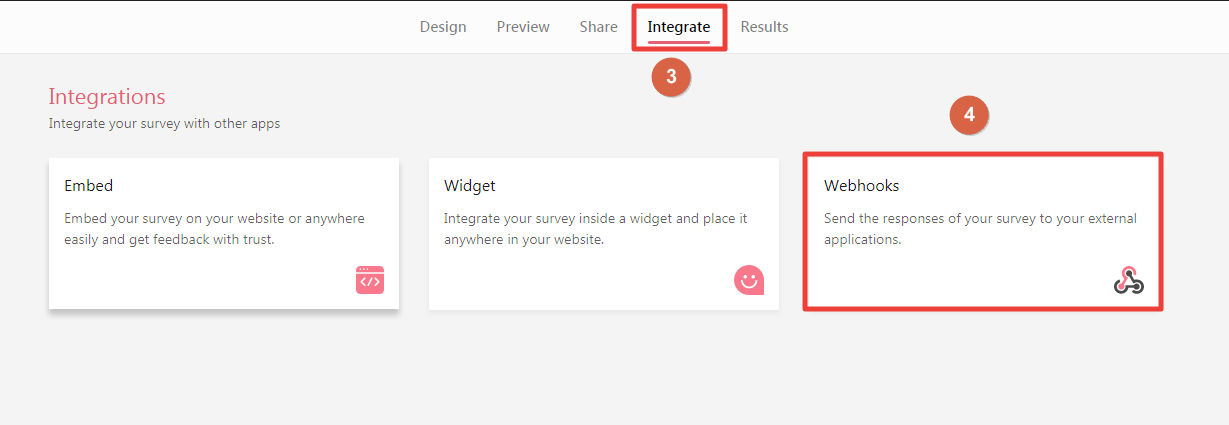
Task: Select the Integrate tab
Action: pos(679,27)
